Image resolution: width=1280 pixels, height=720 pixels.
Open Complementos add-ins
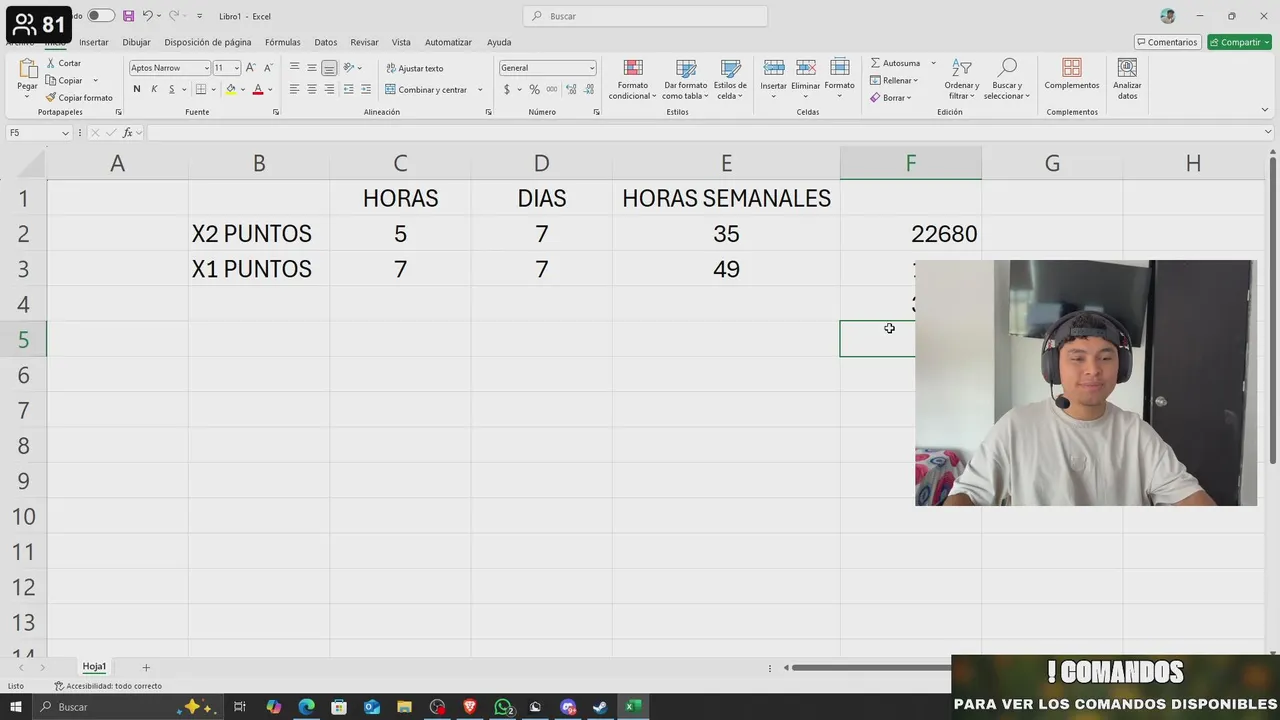(1072, 75)
